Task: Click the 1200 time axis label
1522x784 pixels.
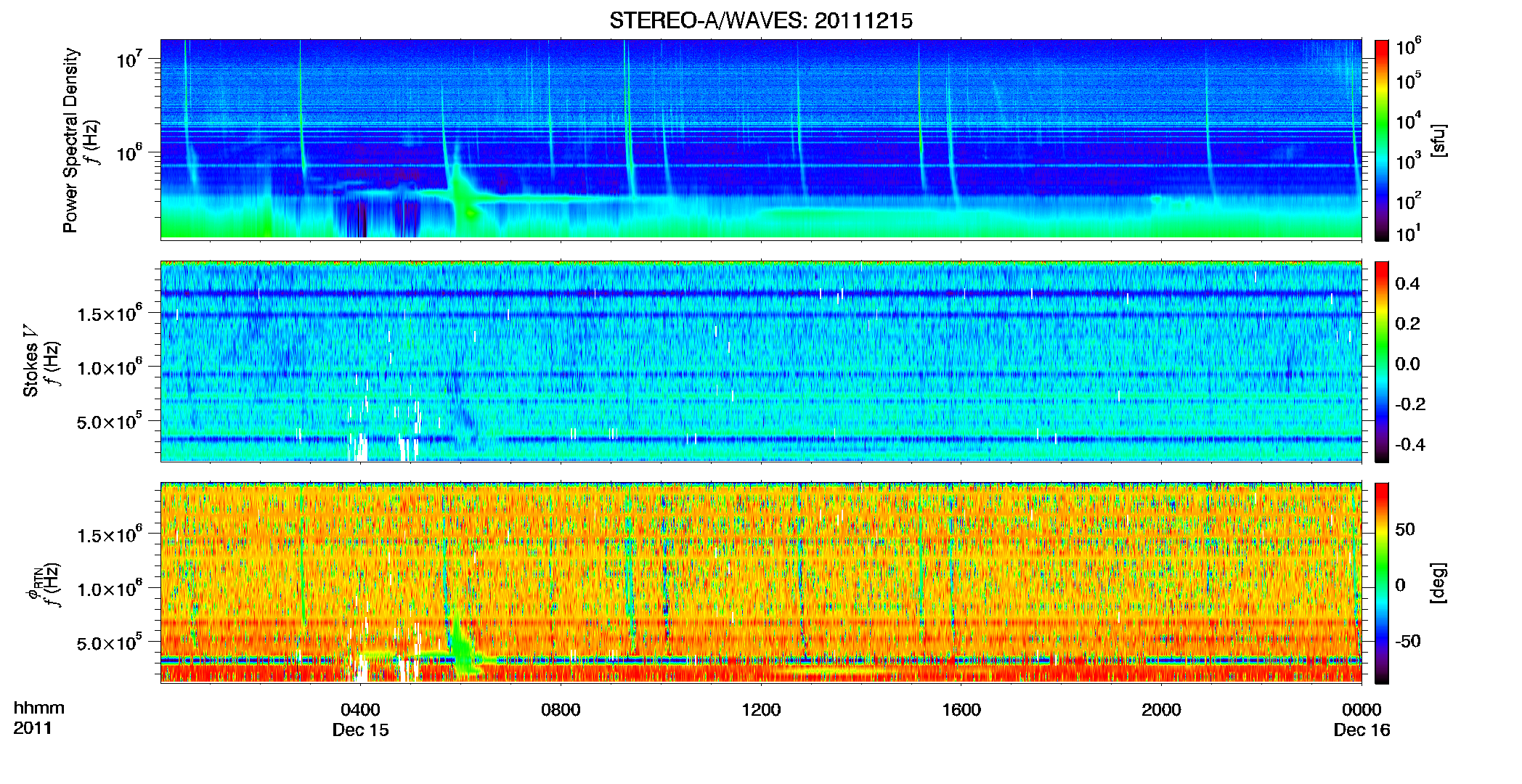Action: click(761, 709)
